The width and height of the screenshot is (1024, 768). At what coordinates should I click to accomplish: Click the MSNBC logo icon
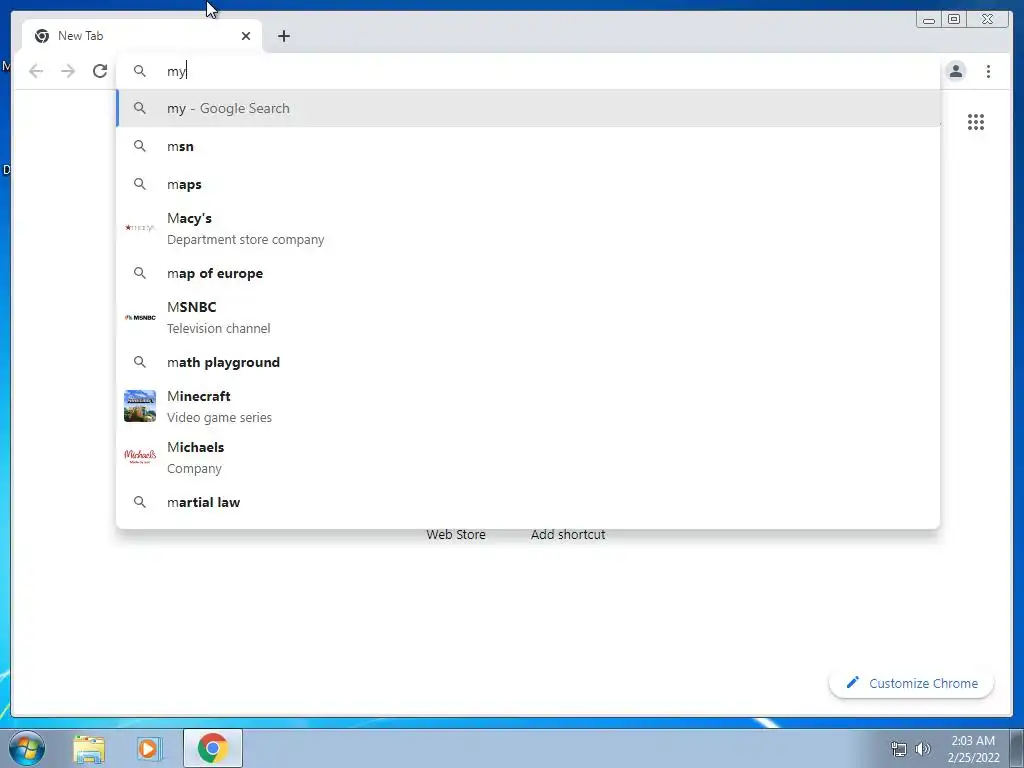click(x=140, y=317)
